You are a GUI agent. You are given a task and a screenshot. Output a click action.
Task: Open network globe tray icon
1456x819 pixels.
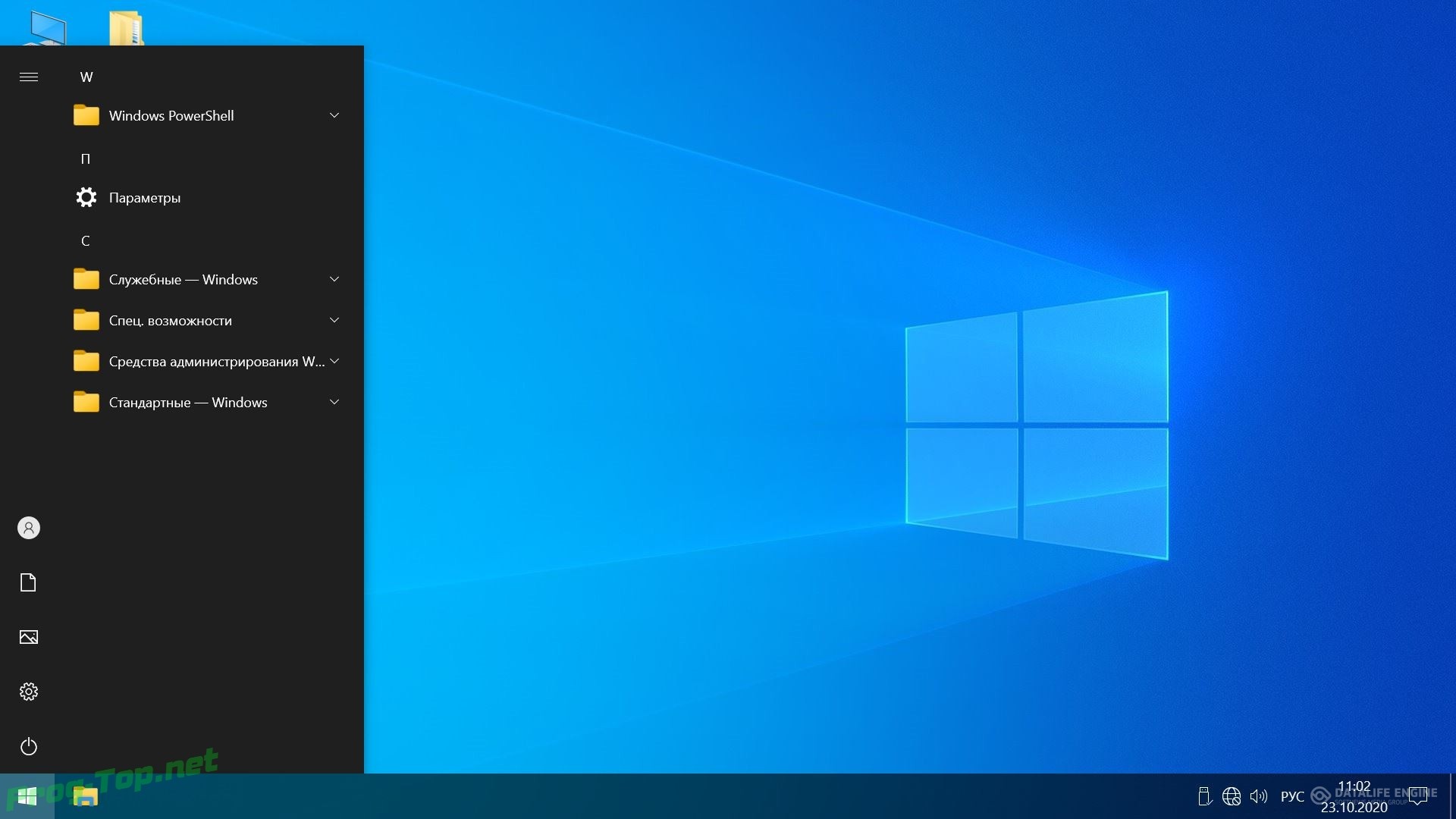pos(1232,796)
